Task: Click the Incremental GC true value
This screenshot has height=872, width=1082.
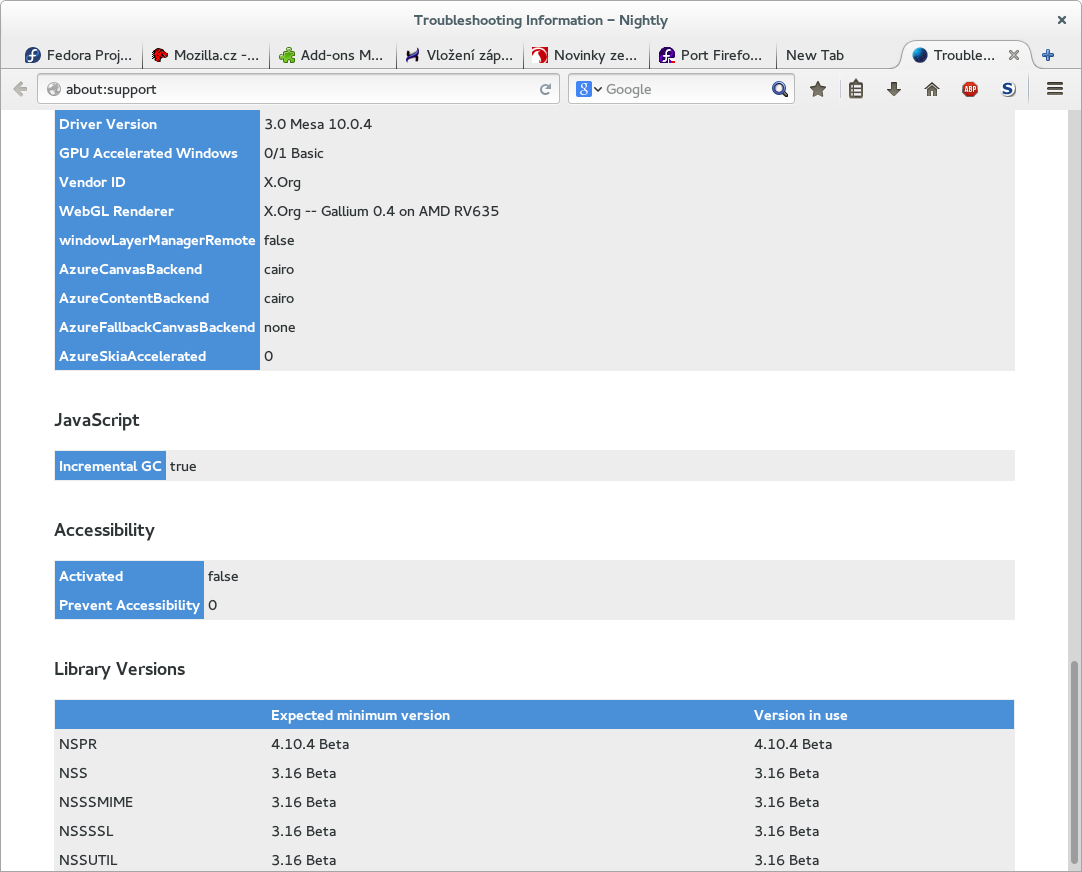Action: pyautogui.click(x=183, y=466)
